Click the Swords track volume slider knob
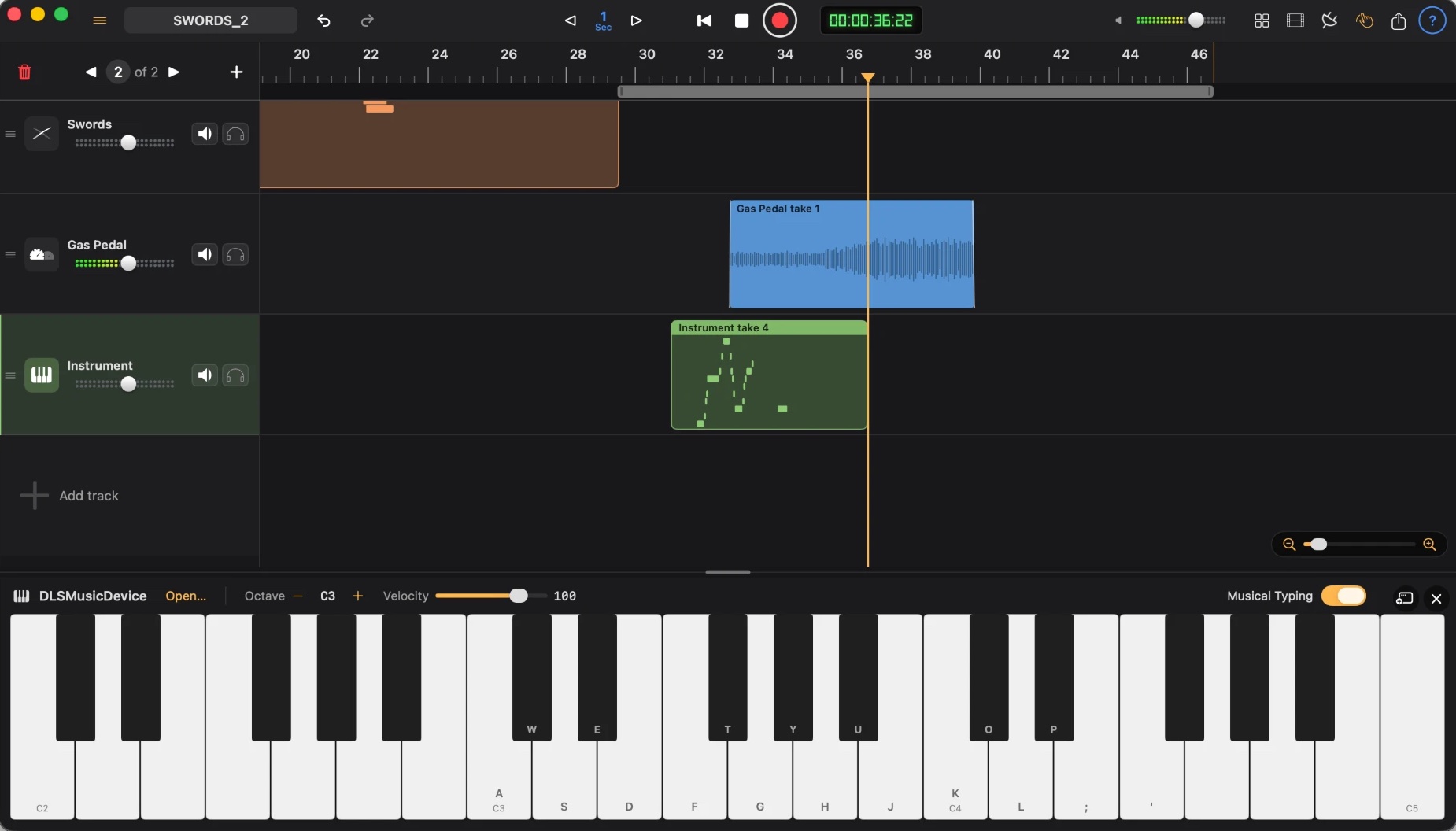The image size is (1456, 831). 128,142
